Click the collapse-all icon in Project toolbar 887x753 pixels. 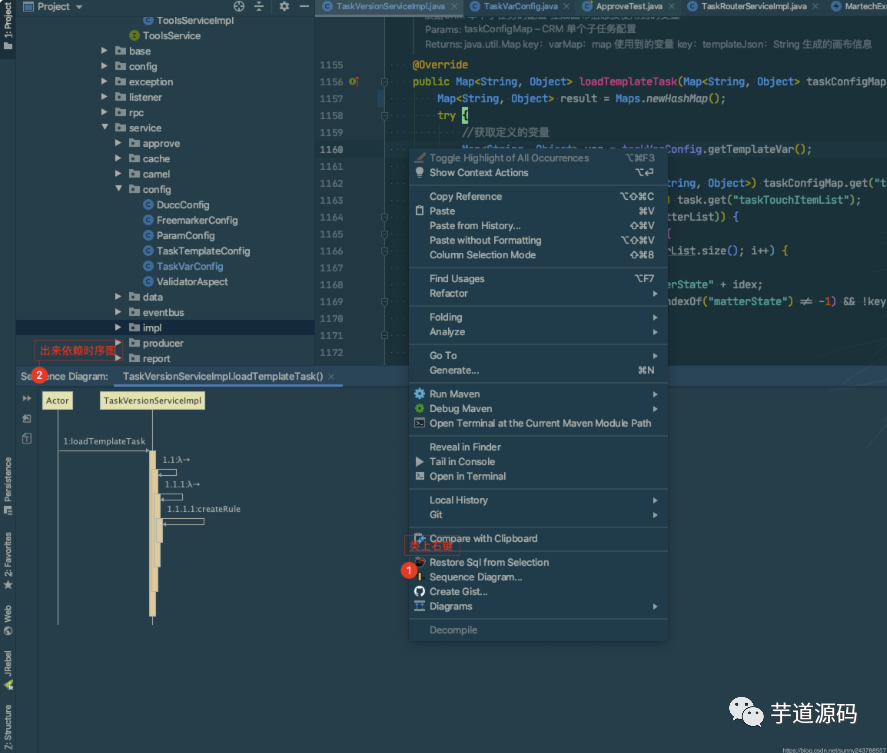pyautogui.click(x=259, y=7)
